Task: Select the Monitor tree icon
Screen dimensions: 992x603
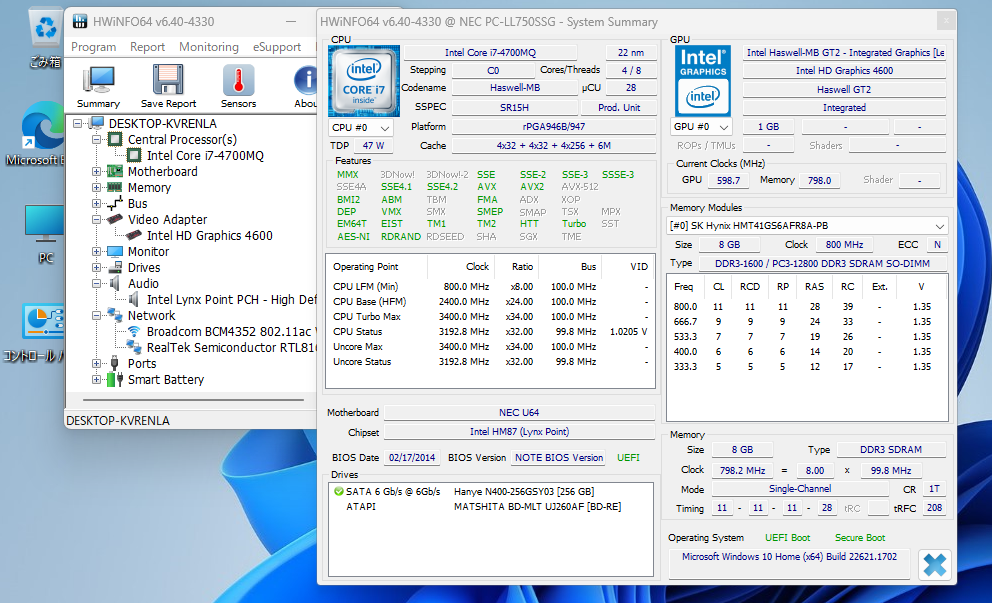Action: pyautogui.click(x=115, y=251)
